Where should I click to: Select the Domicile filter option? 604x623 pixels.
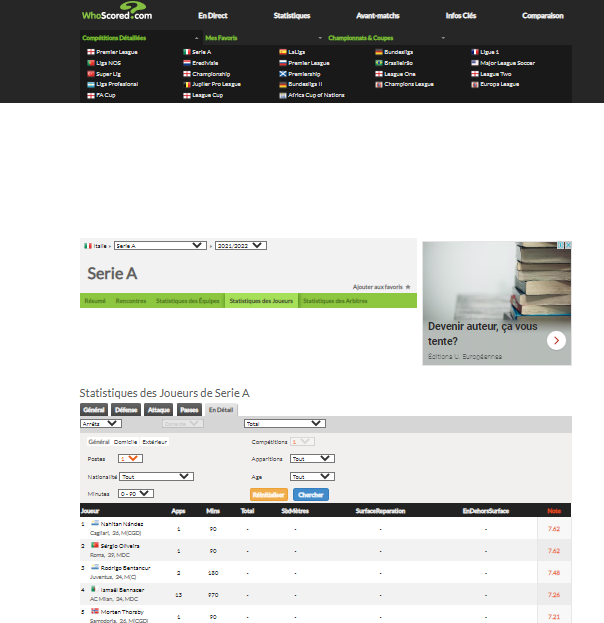pos(125,441)
